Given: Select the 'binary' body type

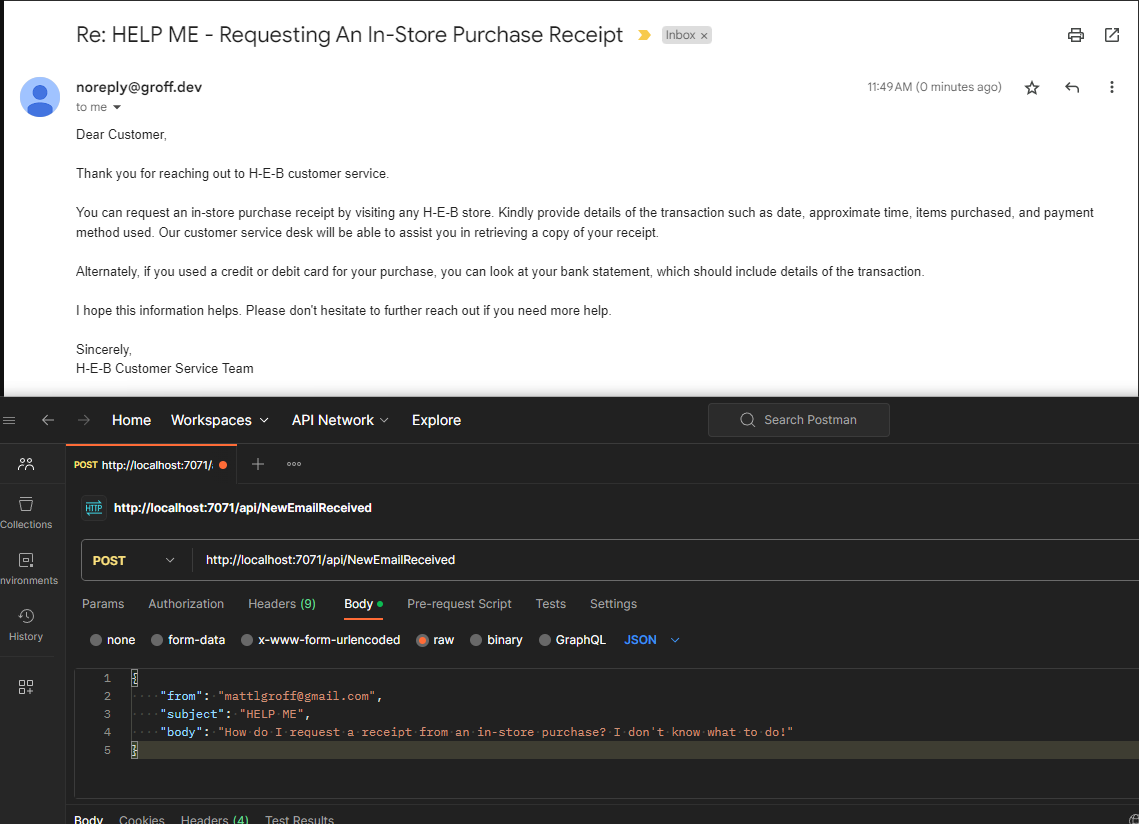Looking at the screenshot, I should point(496,640).
